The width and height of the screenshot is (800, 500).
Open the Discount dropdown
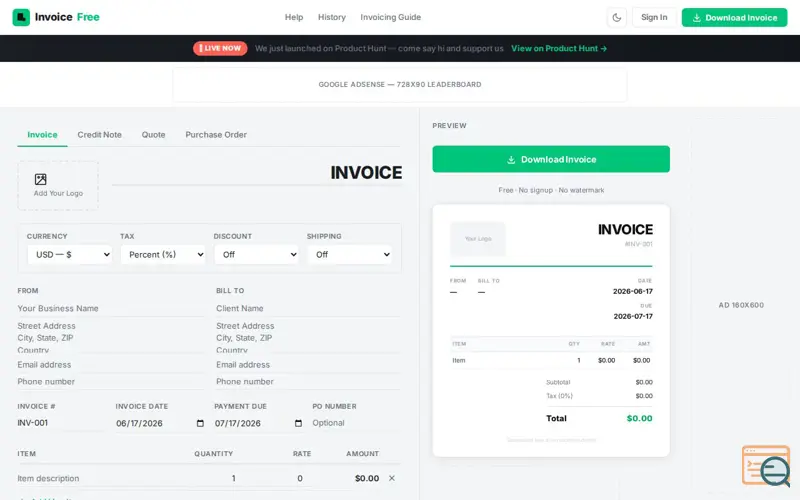(256, 255)
